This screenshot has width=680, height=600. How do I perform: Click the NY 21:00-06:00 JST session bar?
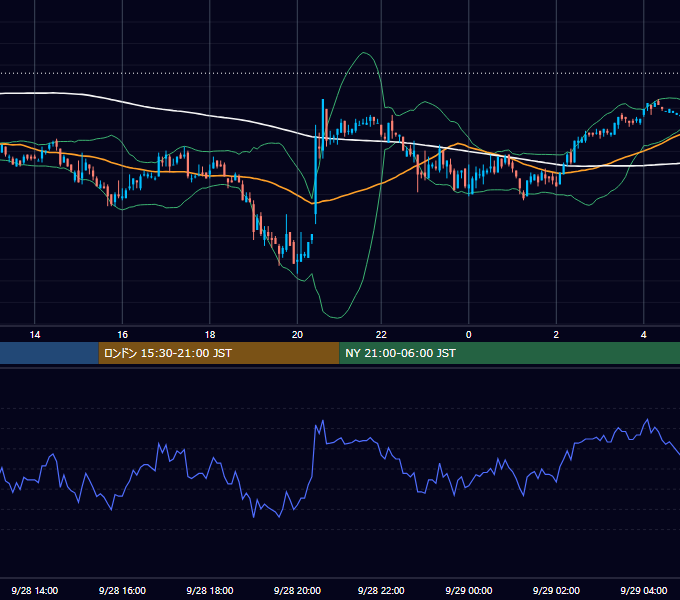coord(510,353)
